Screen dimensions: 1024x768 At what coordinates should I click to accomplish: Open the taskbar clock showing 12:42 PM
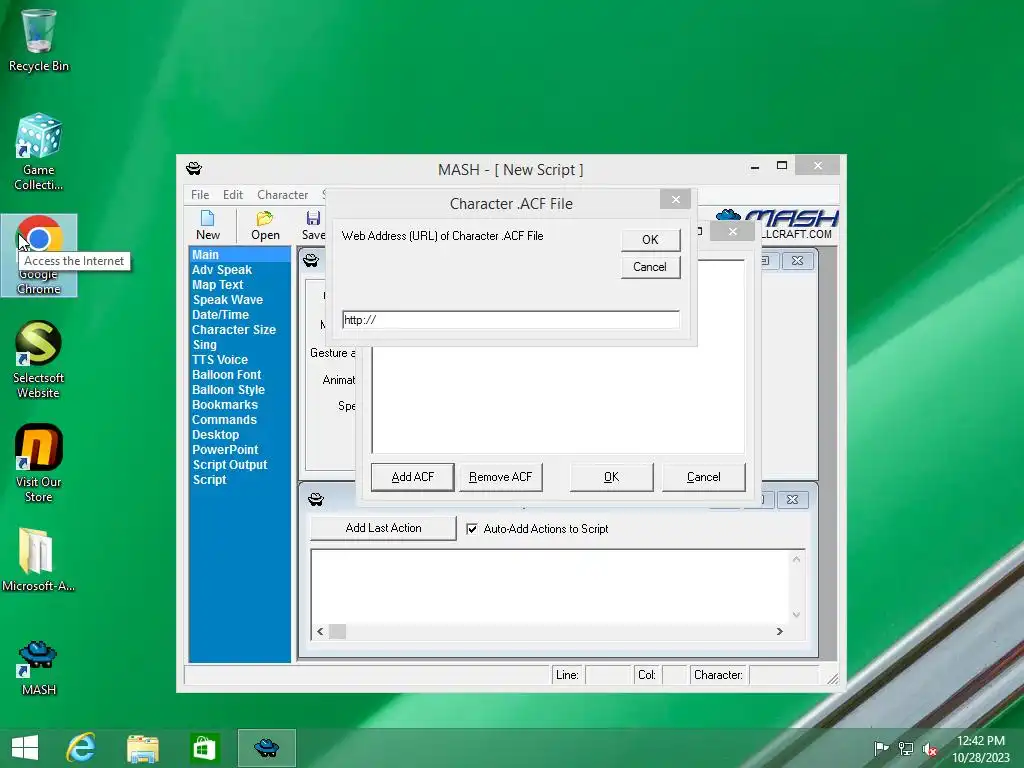click(x=980, y=749)
